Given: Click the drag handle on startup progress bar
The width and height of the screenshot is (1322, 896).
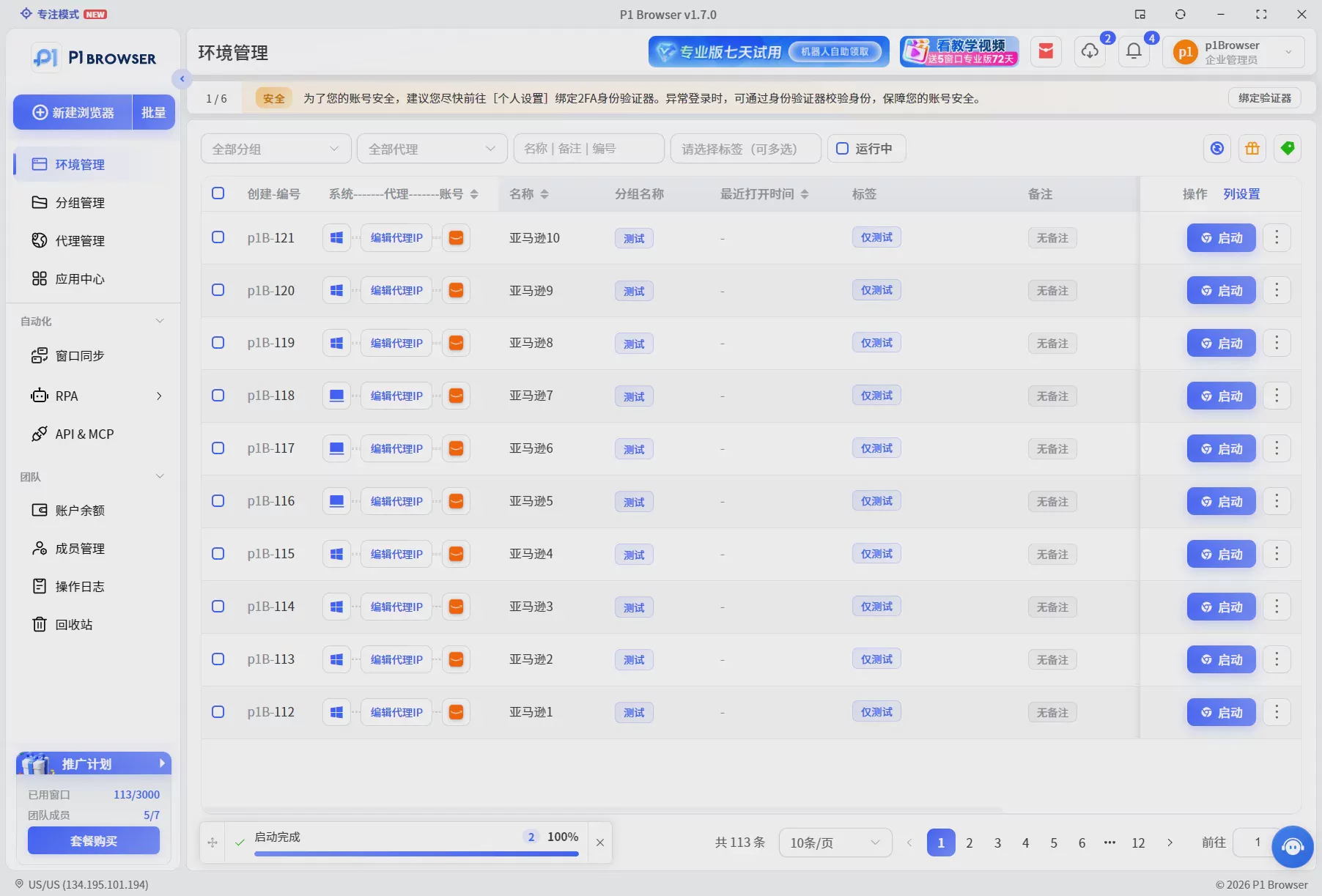Looking at the screenshot, I should coord(213,843).
